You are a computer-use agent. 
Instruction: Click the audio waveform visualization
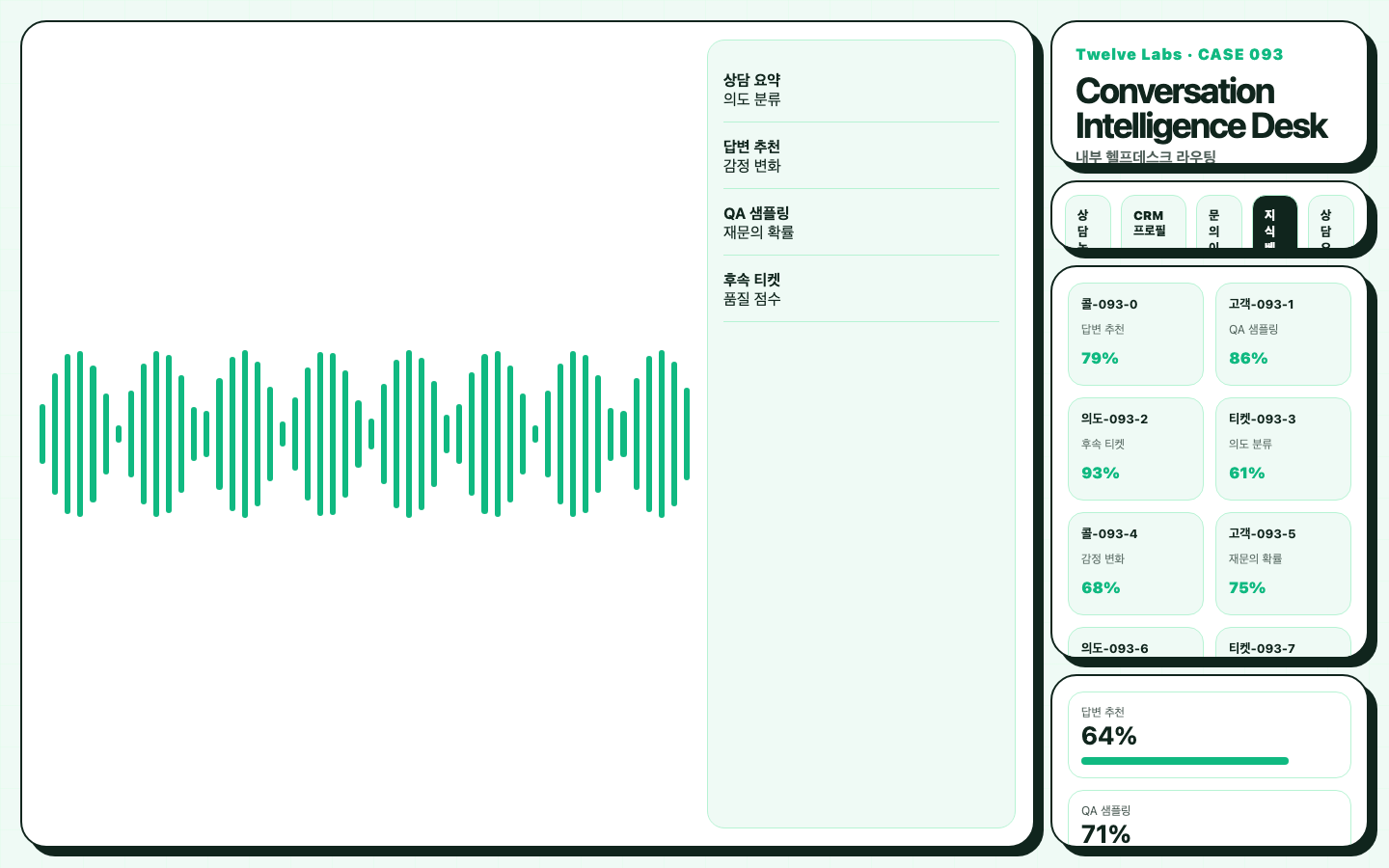pos(365,434)
